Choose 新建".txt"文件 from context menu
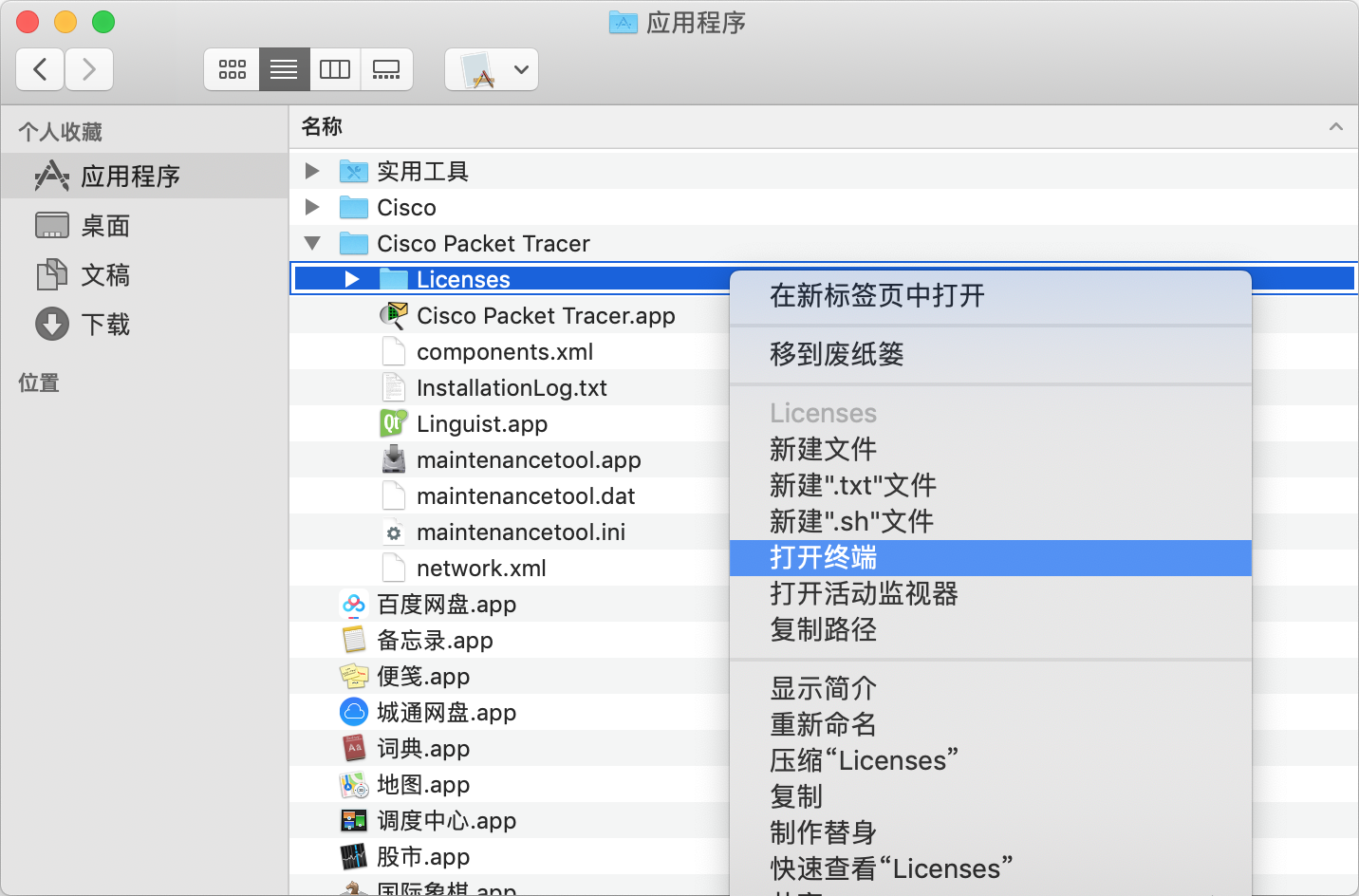 991,485
